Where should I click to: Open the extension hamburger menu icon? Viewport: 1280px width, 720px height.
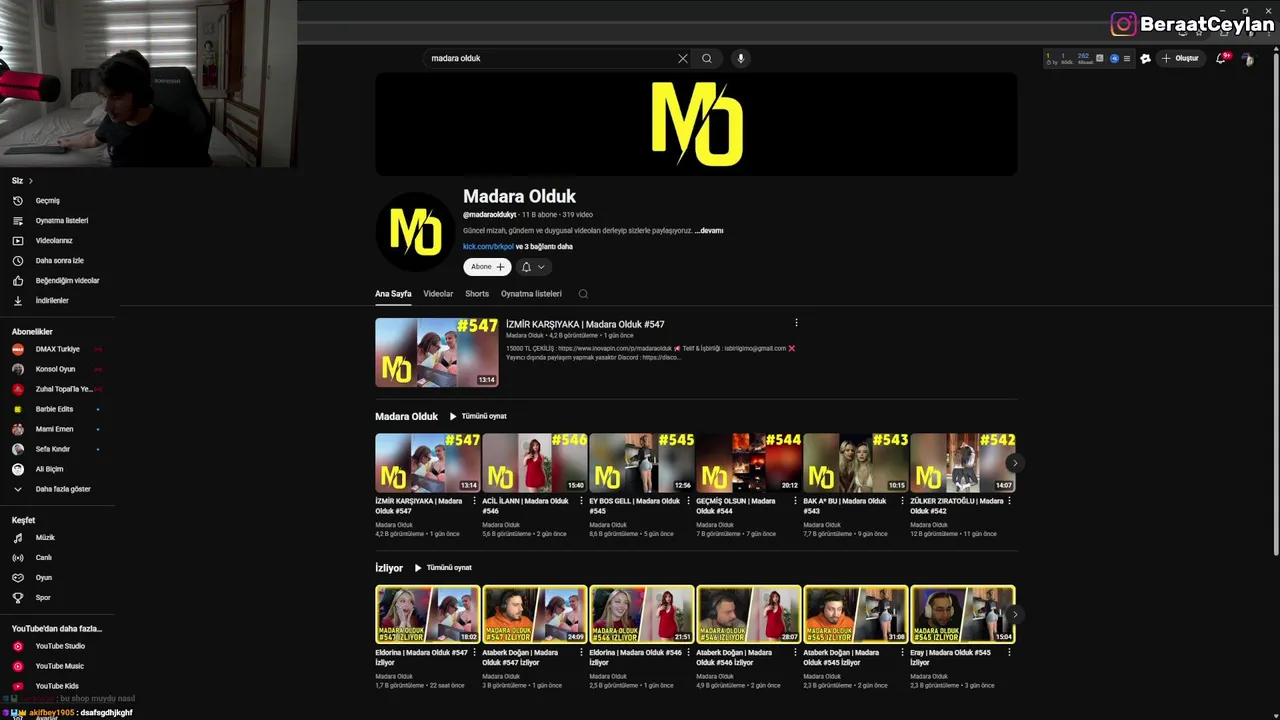1127,58
